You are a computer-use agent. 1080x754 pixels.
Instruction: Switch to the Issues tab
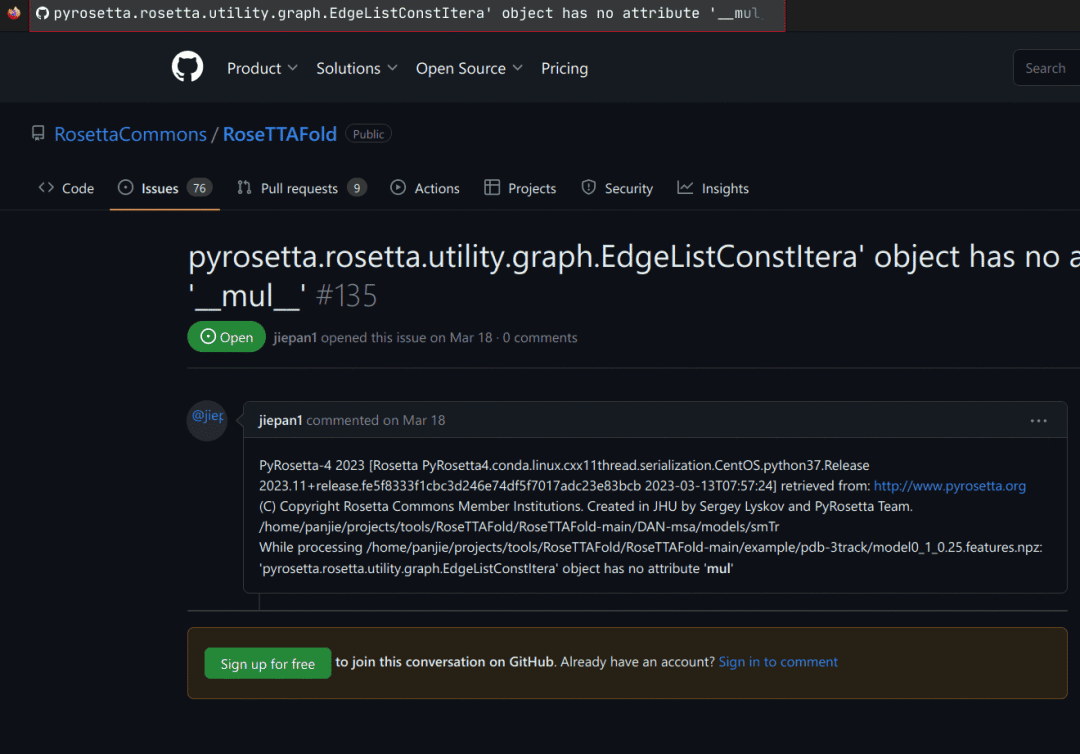165,188
